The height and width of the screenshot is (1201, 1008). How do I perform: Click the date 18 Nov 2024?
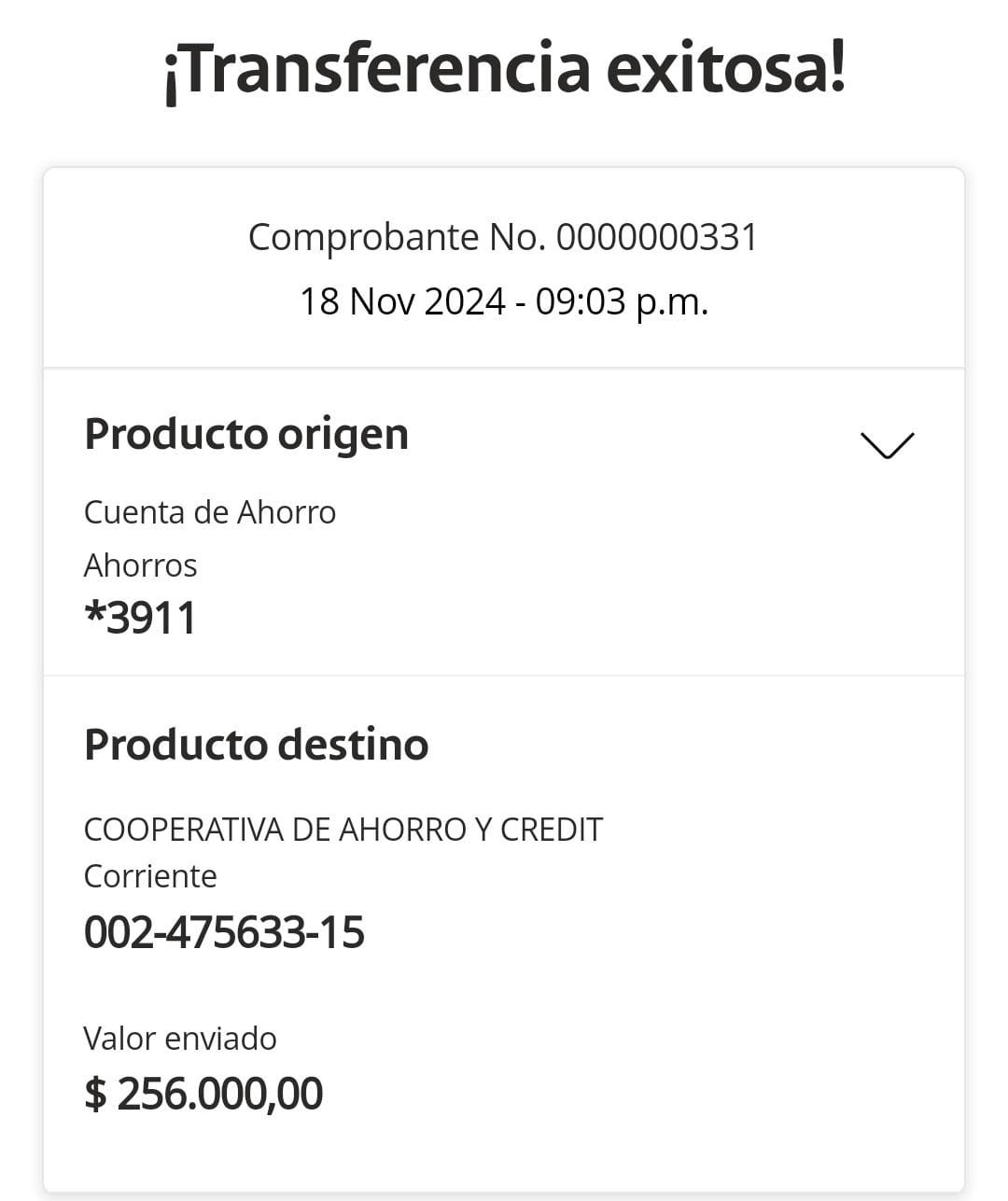(x=402, y=301)
